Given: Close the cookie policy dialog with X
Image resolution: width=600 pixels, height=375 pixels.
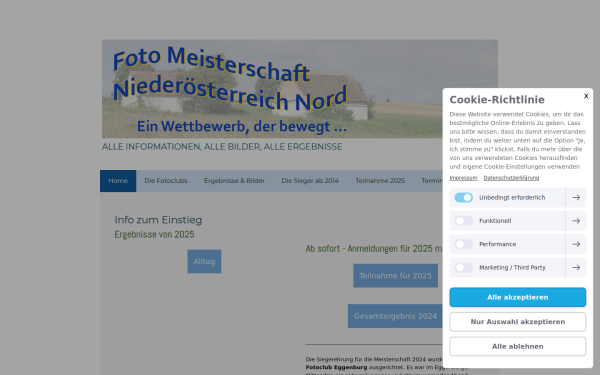Looking at the screenshot, I should point(586,96).
